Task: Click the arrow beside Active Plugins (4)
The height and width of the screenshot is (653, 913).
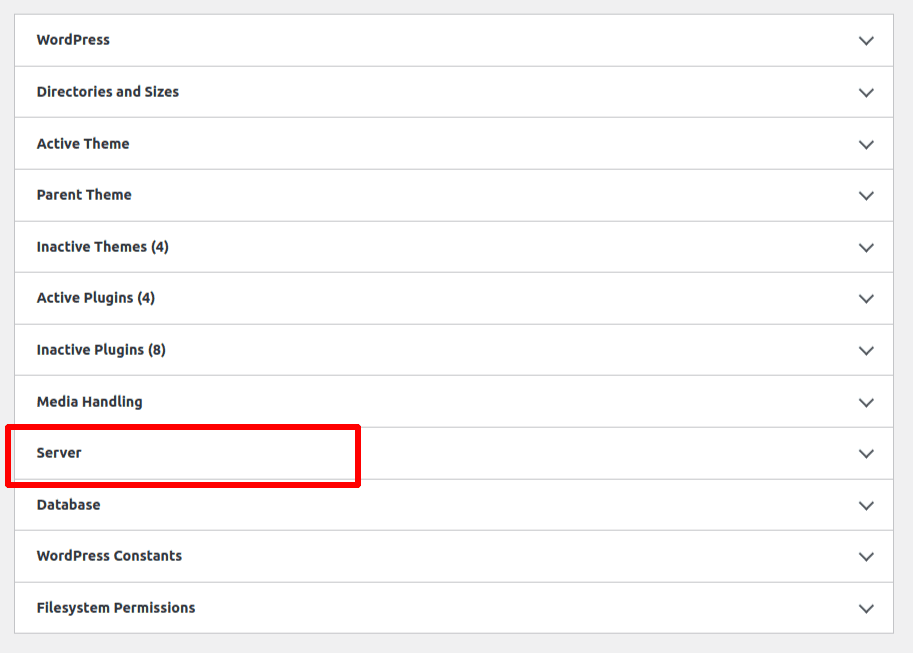Action: 866,298
